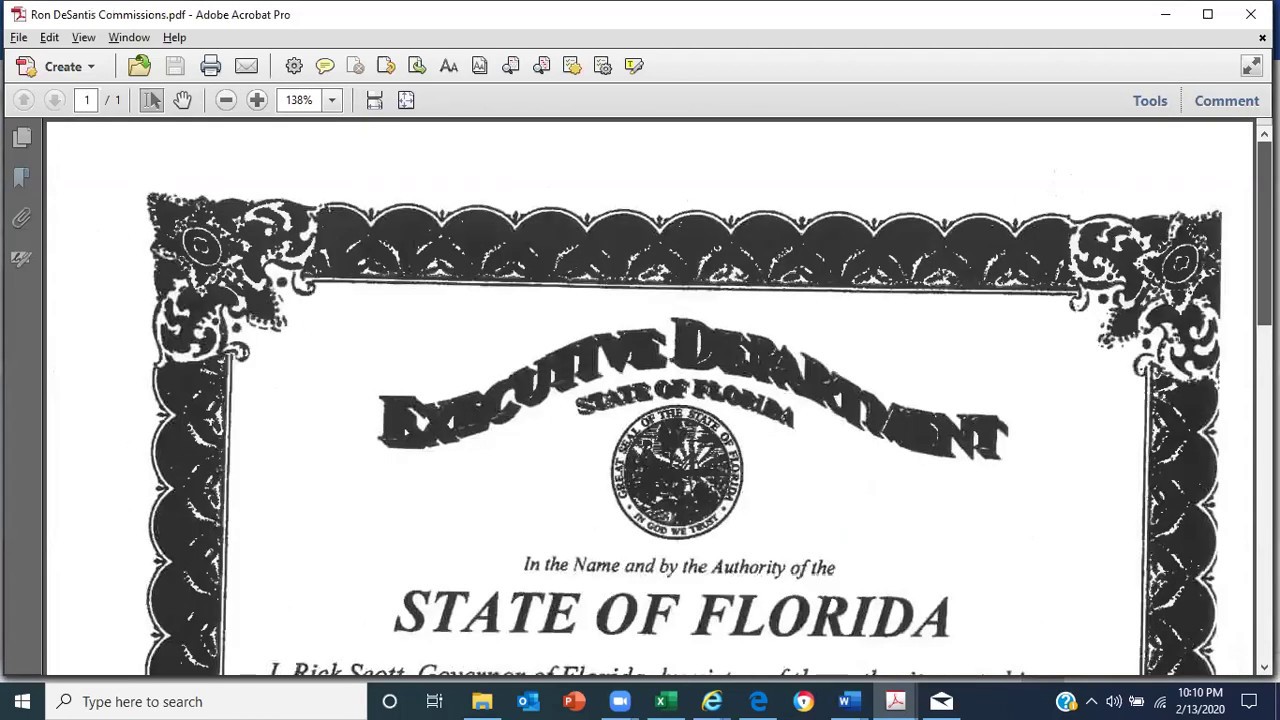Open Internet Explorer from the taskbar

coord(711,701)
